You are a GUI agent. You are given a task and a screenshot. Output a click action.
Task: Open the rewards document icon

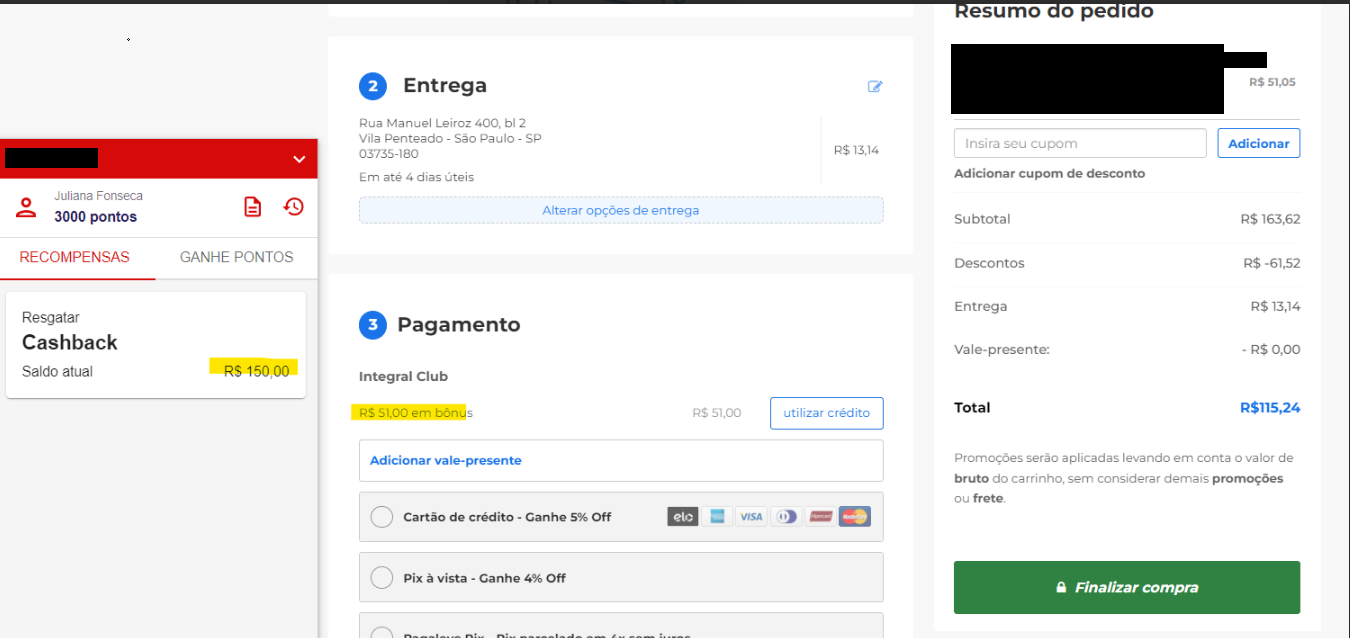click(253, 207)
